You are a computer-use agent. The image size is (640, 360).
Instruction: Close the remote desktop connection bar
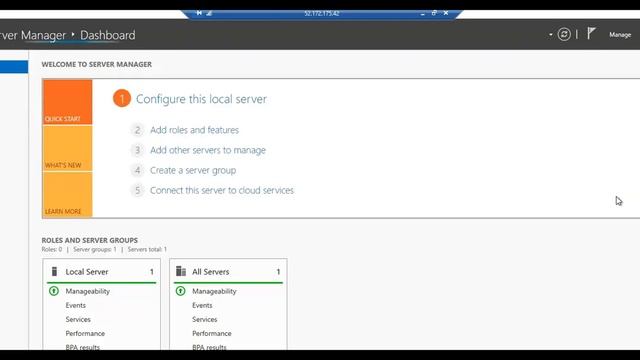click(446, 13)
